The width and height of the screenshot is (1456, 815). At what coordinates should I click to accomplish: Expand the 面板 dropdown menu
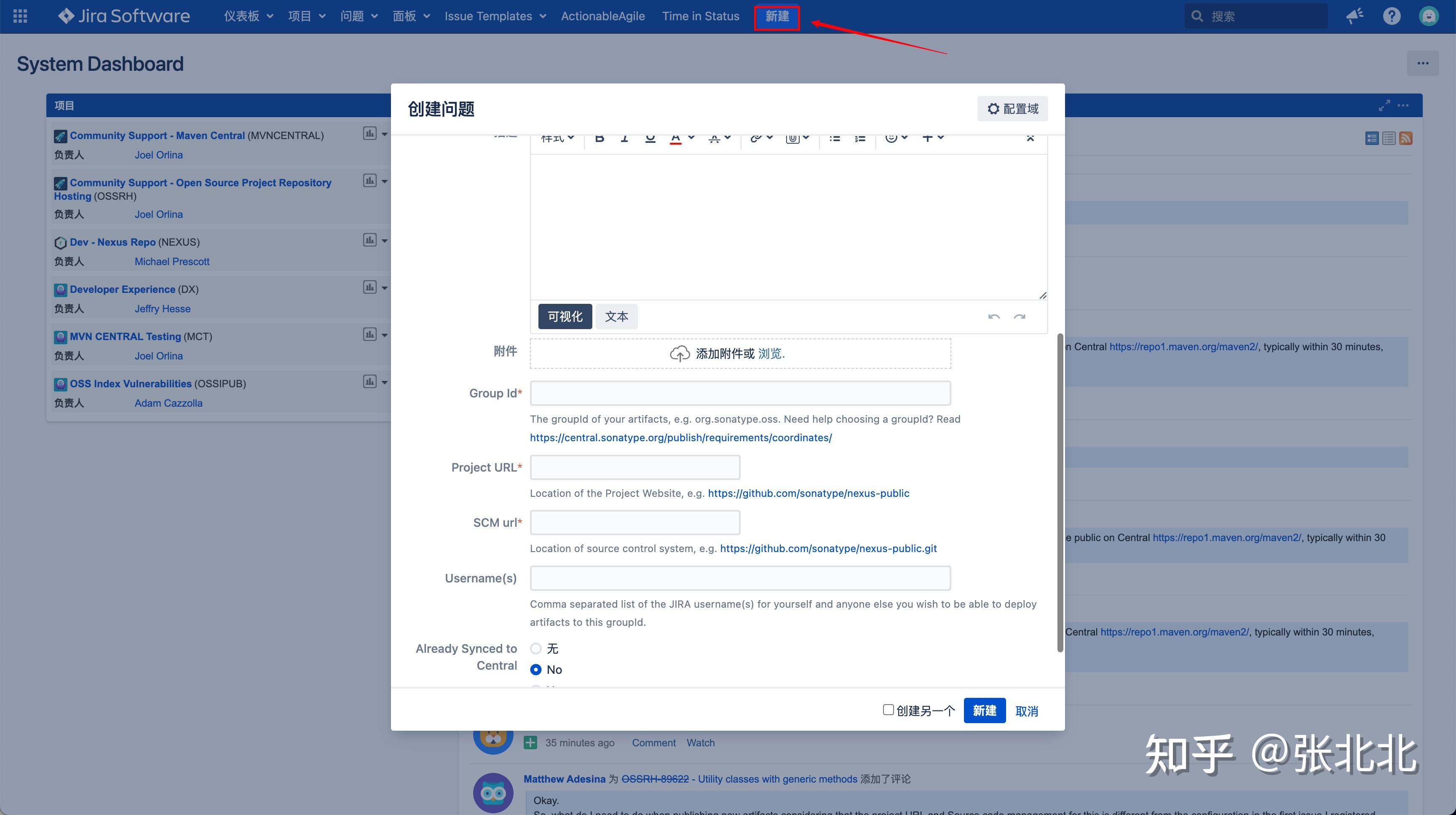[x=411, y=16]
